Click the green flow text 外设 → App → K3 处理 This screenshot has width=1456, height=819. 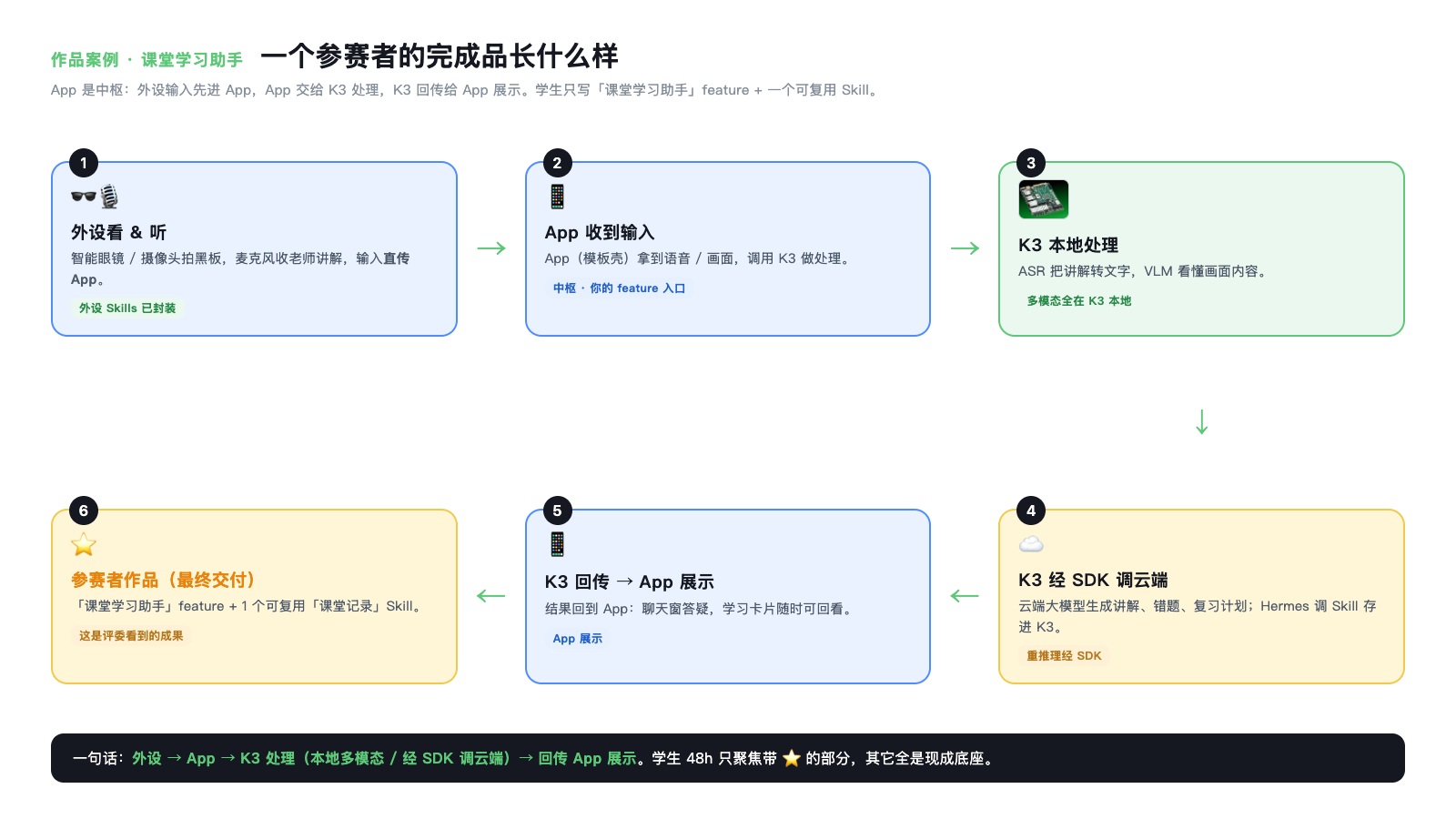tap(384, 758)
